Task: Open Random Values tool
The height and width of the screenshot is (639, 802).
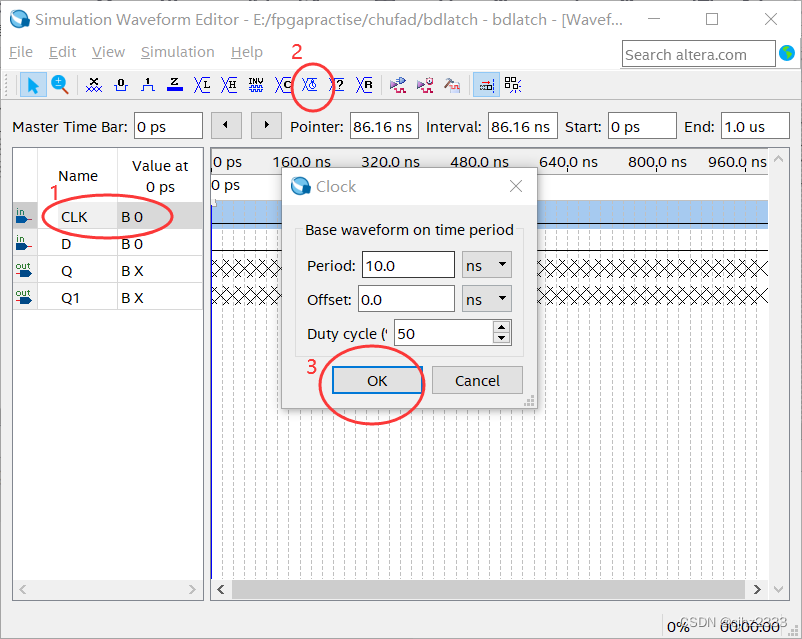Action: coord(364,85)
